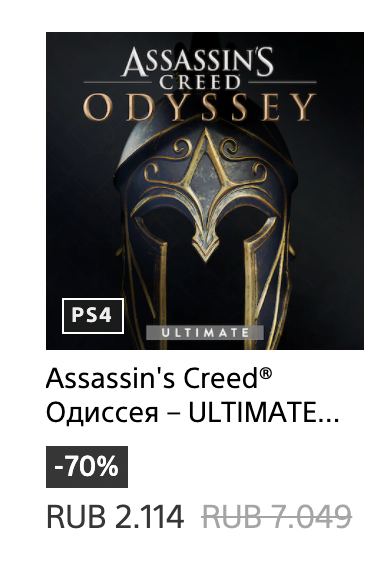Click the right spiral ornament on helmet
Image resolution: width=390 pixels, height=568 pixels.
point(230,147)
